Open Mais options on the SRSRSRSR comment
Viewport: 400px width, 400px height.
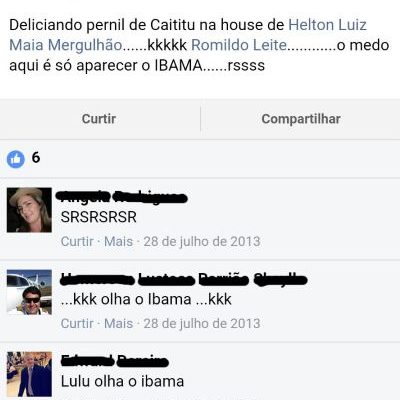[x=119, y=241]
